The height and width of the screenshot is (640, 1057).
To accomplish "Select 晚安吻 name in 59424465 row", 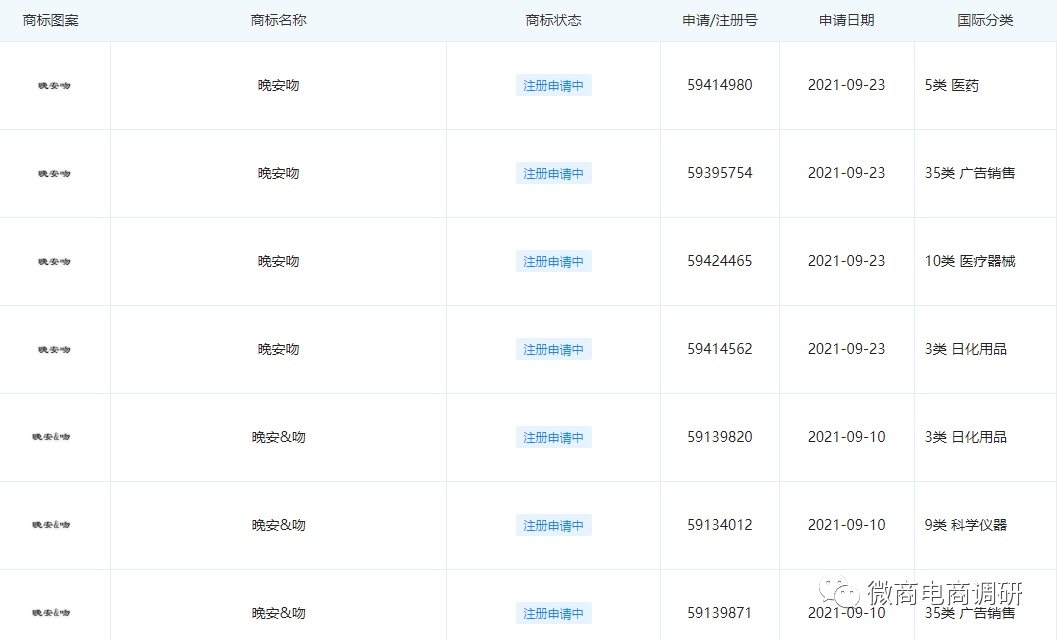I will click(x=278, y=262).
